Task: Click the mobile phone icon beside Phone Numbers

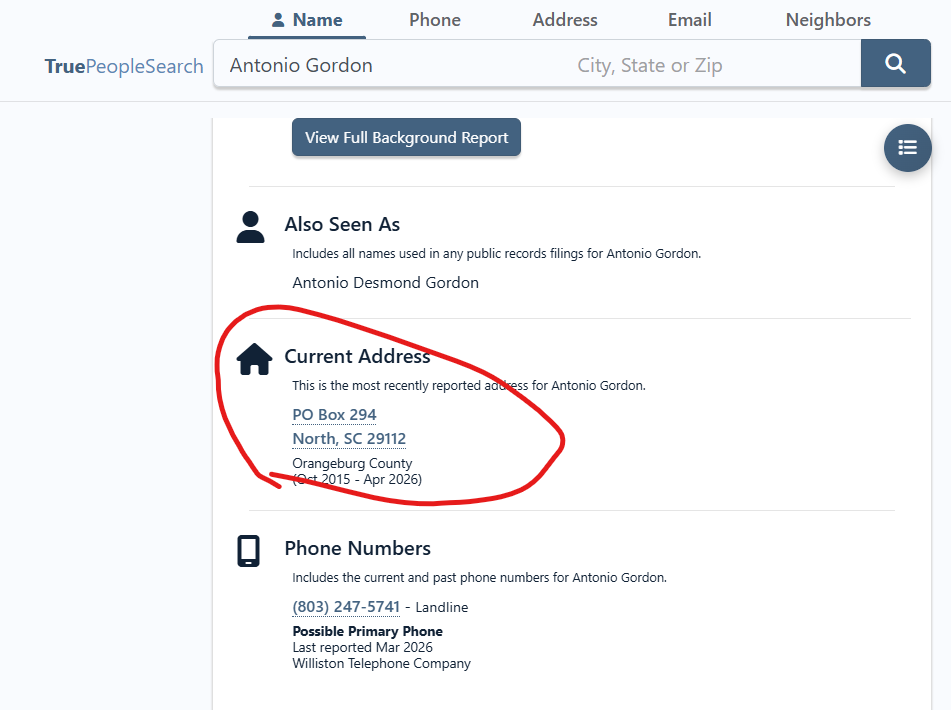Action: point(248,551)
